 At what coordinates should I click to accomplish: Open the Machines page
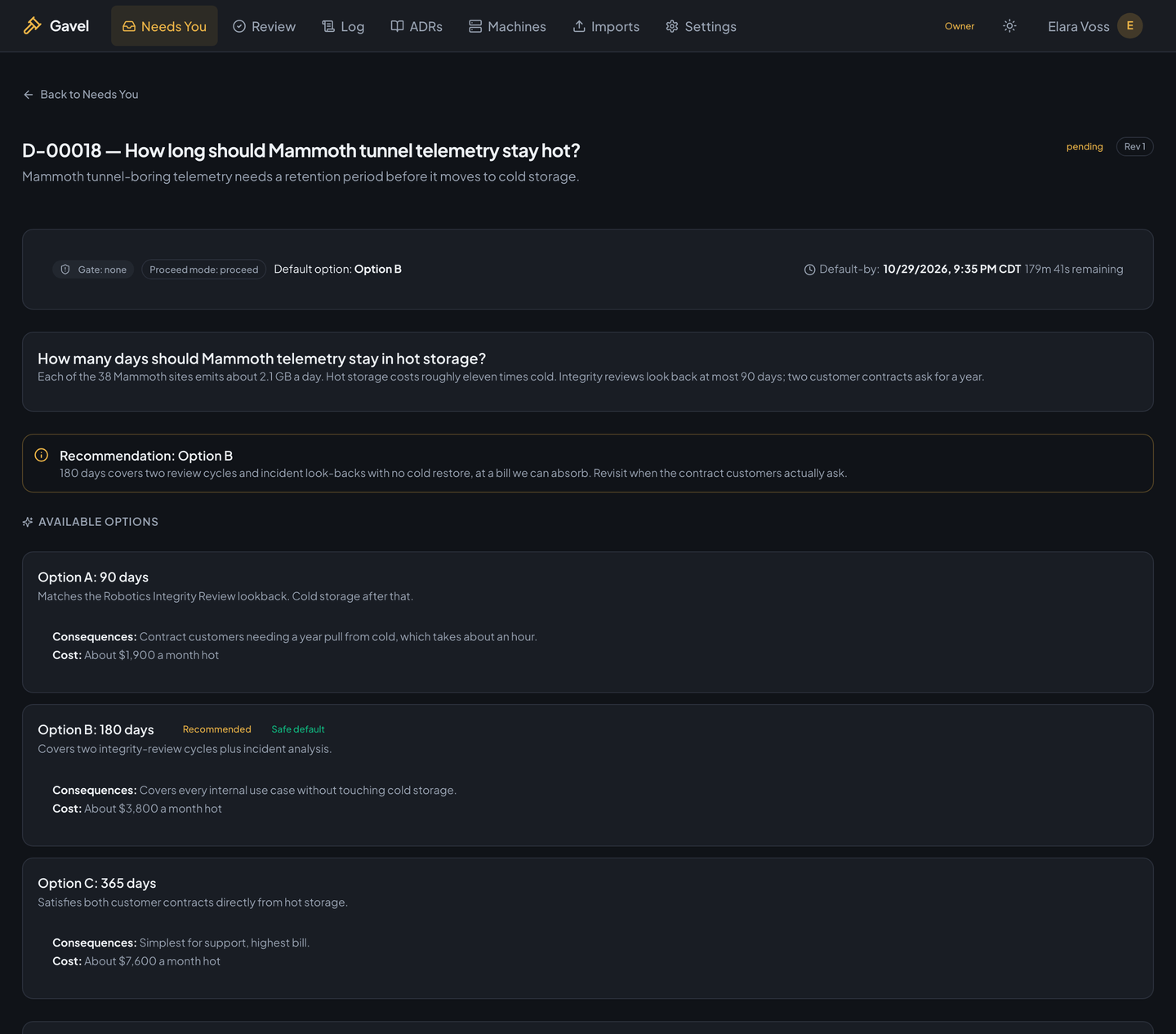click(x=507, y=26)
